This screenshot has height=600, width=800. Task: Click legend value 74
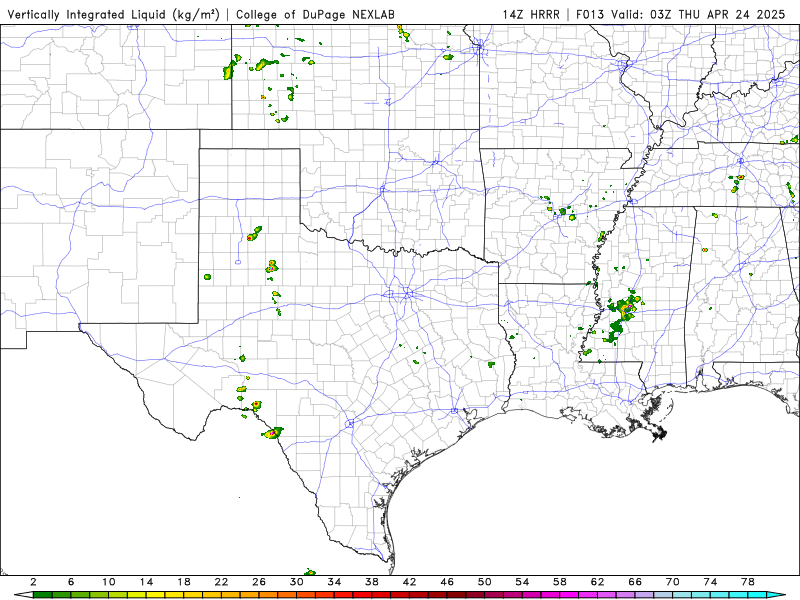[710, 582]
